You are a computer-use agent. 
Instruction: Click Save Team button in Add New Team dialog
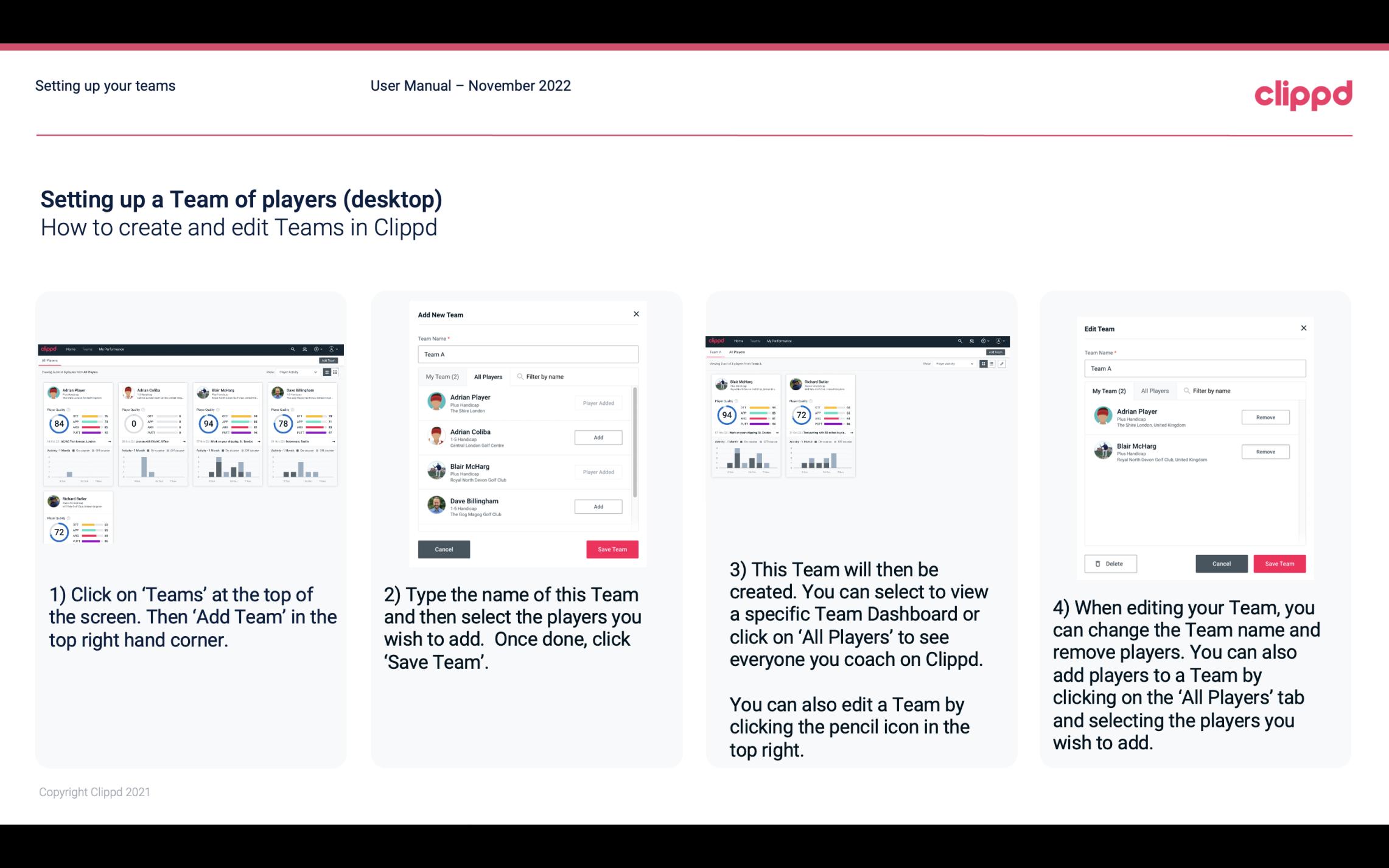click(611, 549)
